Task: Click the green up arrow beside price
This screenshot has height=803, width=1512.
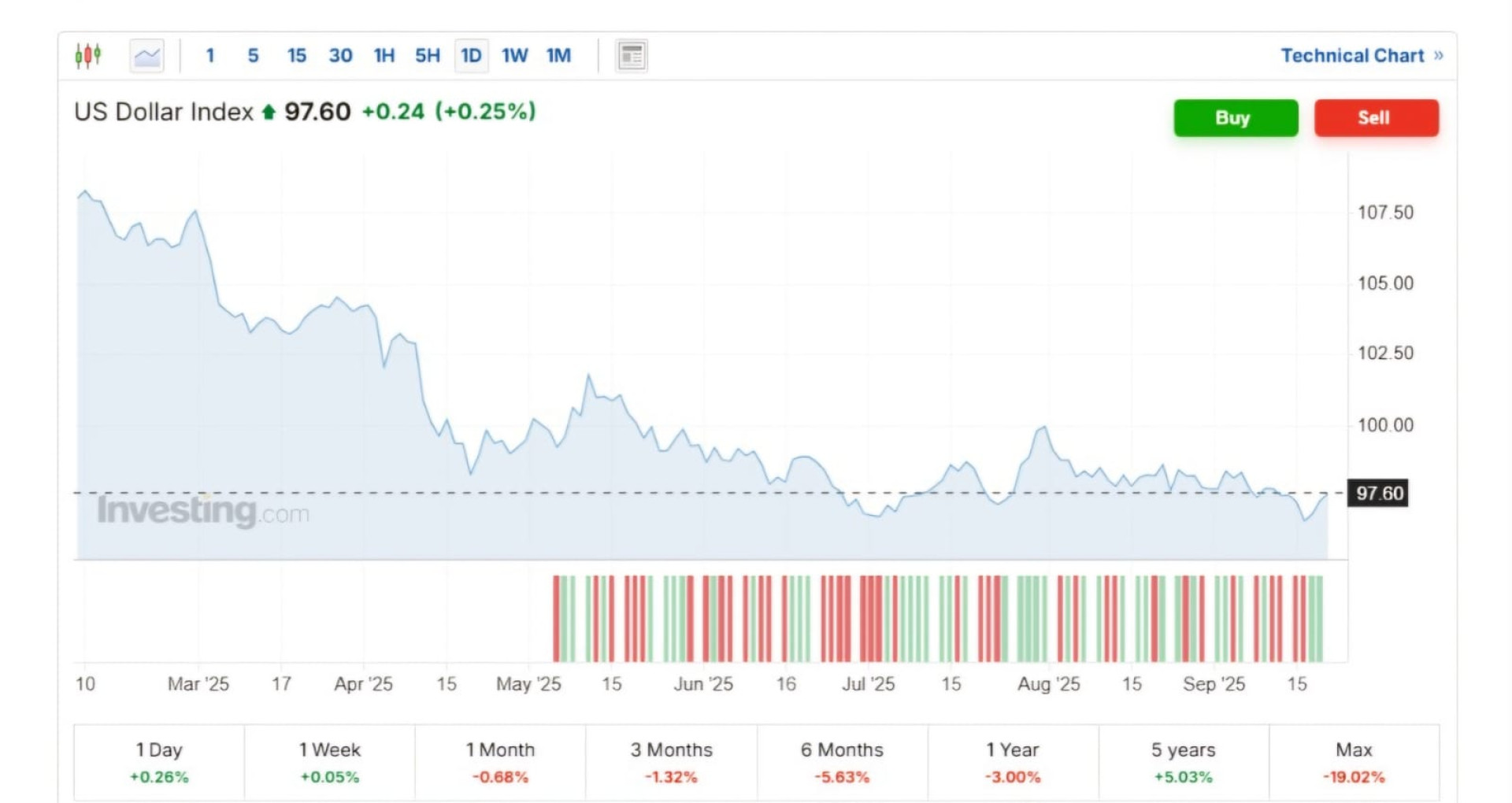Action: click(x=269, y=113)
